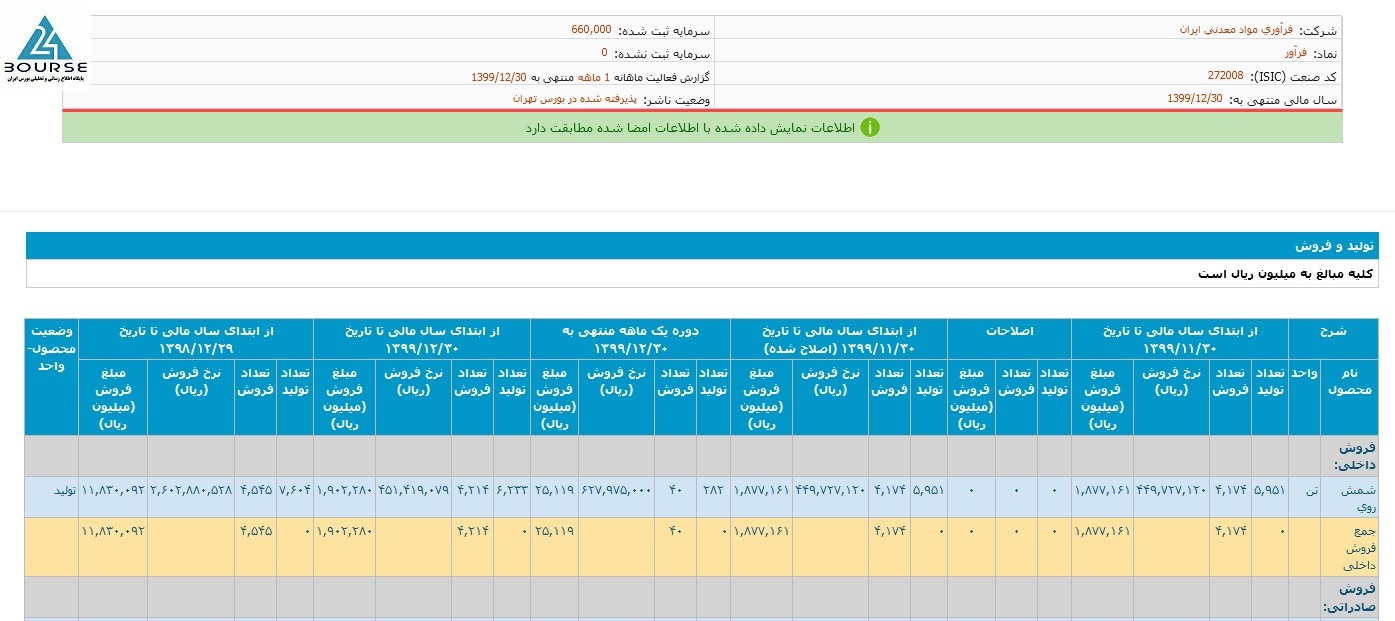Click the sales rate ۶۲۷,۹۷۵,۰۰۰

click(617, 490)
